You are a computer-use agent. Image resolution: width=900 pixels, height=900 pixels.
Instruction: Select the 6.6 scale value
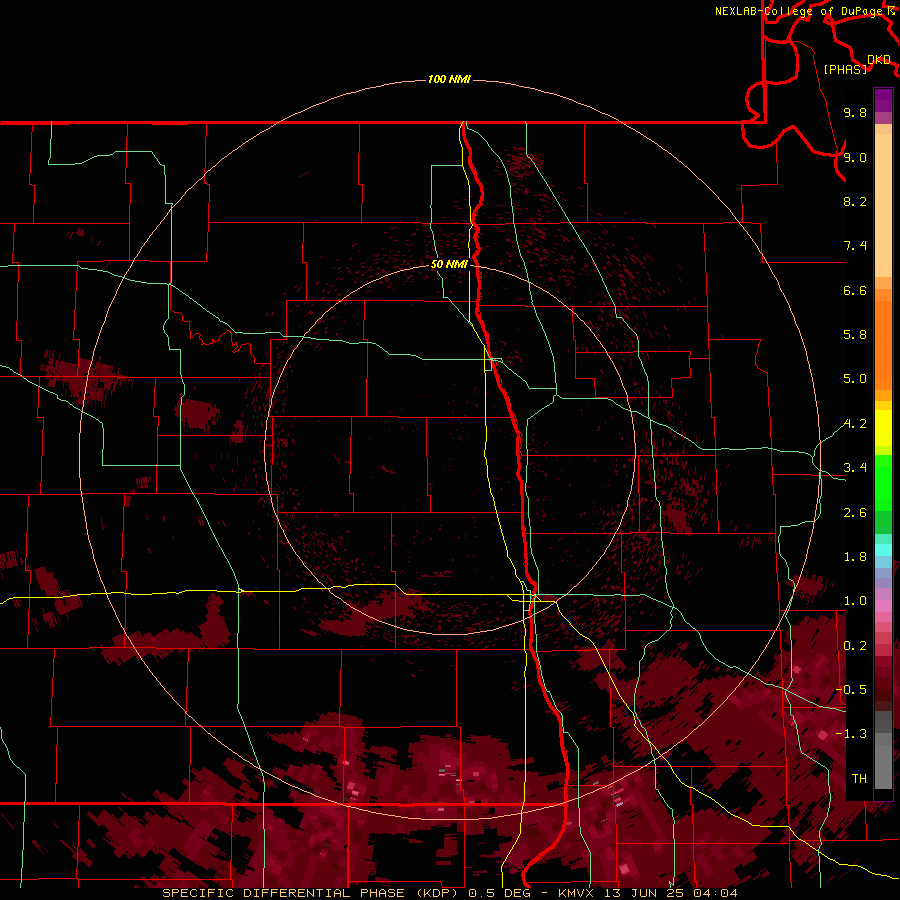tap(855, 290)
